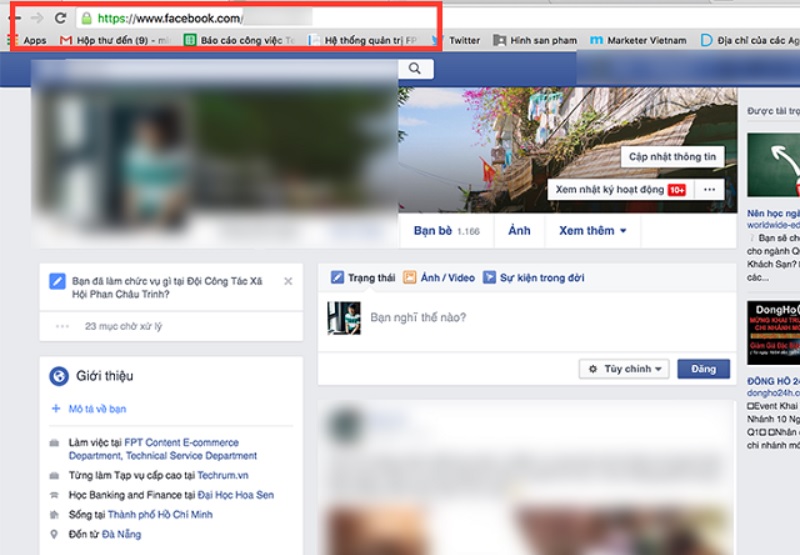800x555 pixels.
Task: Open the ĐỒNG HỒ ad title link
Action: 773,381
